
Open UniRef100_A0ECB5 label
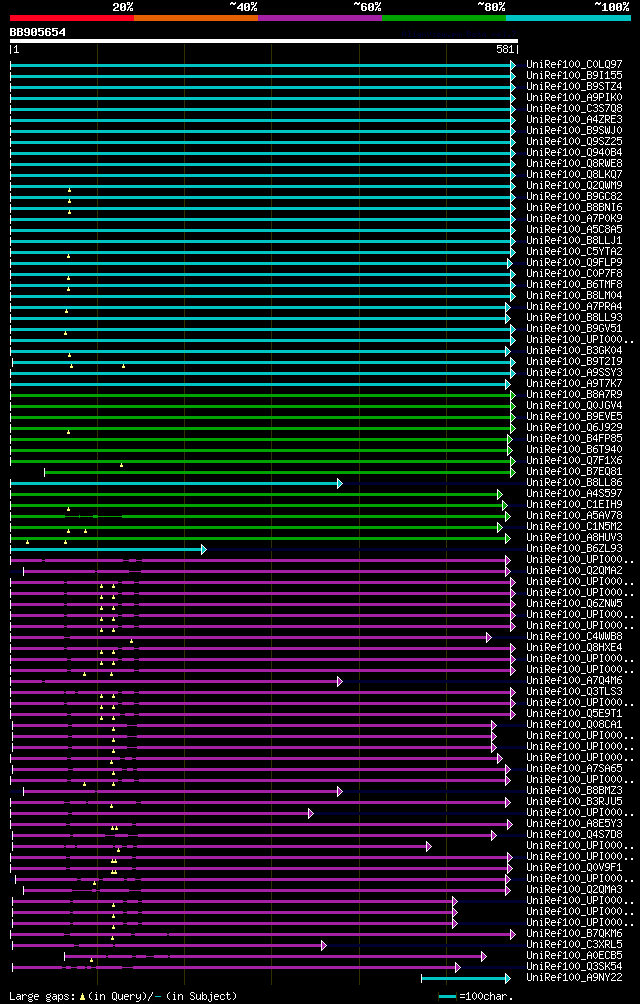pyautogui.click(x=574, y=955)
